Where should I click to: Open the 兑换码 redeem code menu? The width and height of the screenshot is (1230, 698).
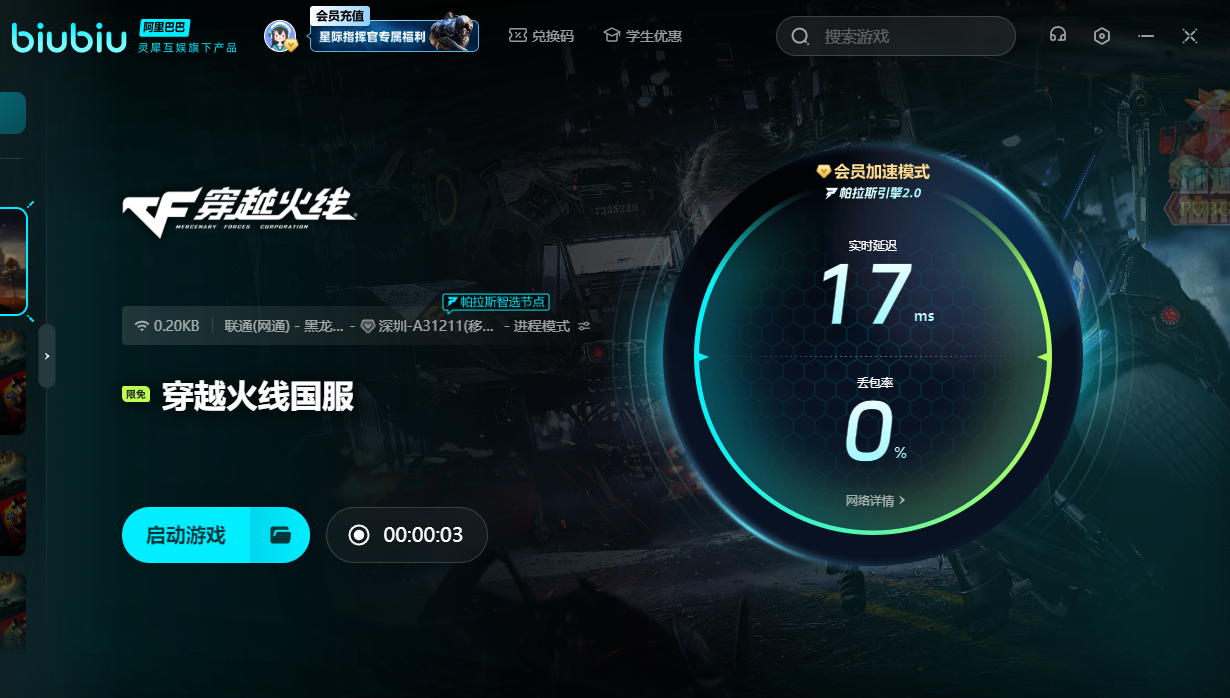pos(541,36)
